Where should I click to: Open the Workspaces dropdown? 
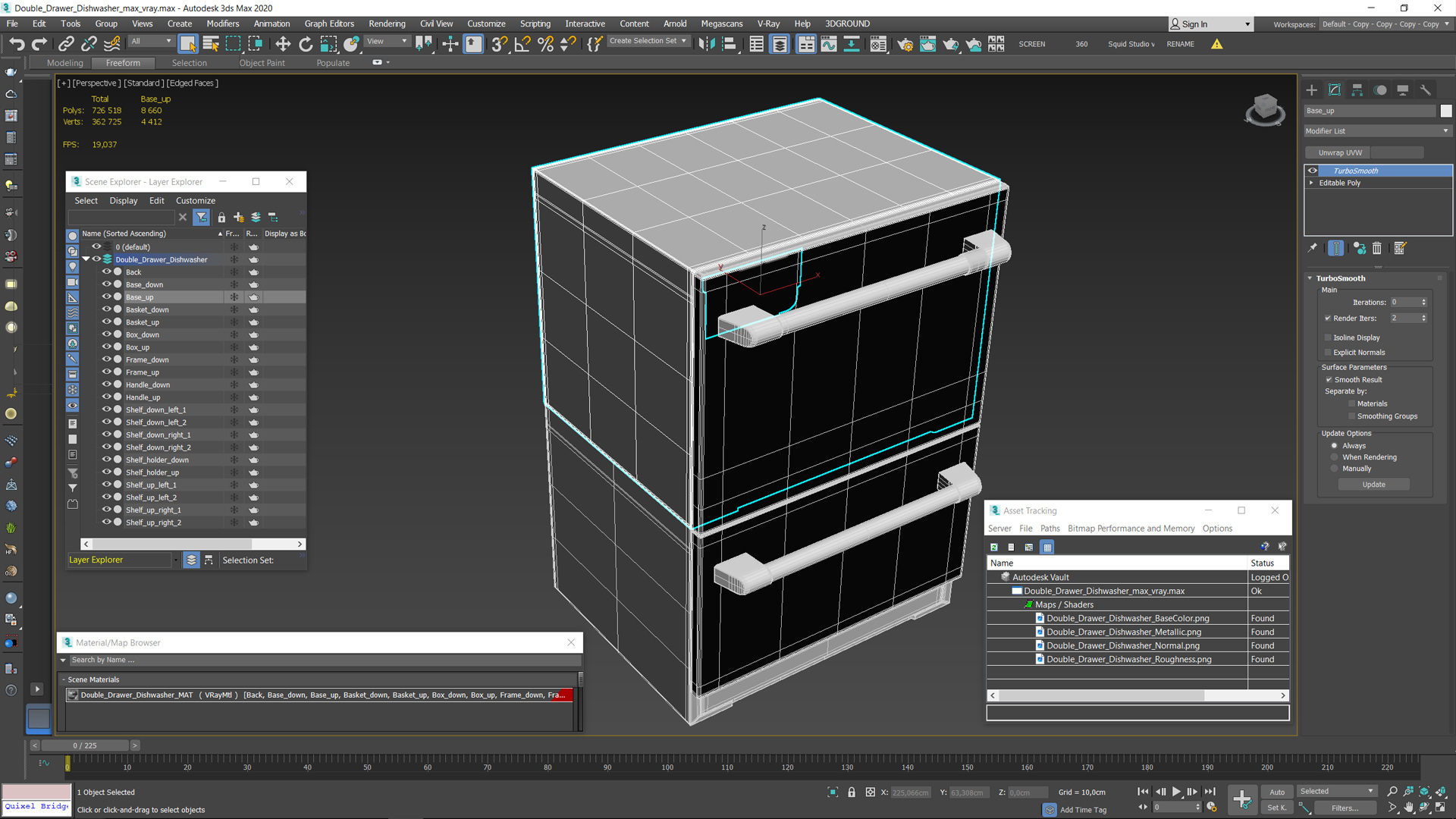(x=1385, y=24)
